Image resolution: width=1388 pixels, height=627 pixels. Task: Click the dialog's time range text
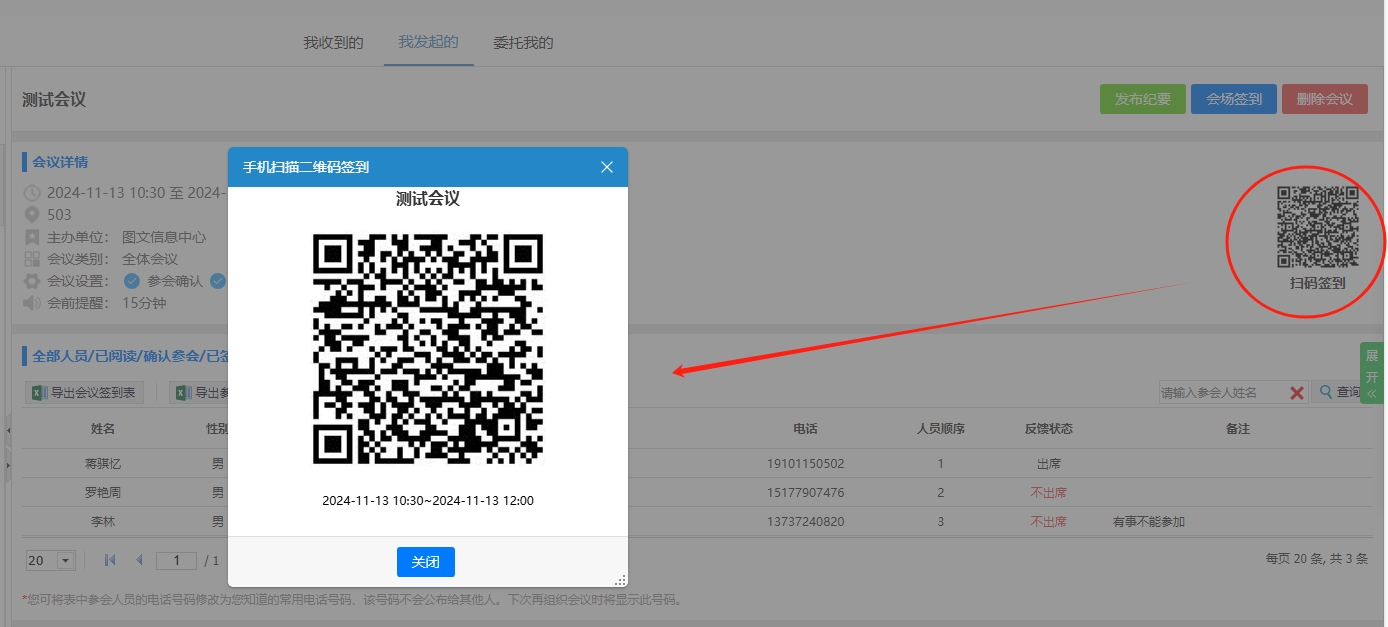tap(428, 500)
